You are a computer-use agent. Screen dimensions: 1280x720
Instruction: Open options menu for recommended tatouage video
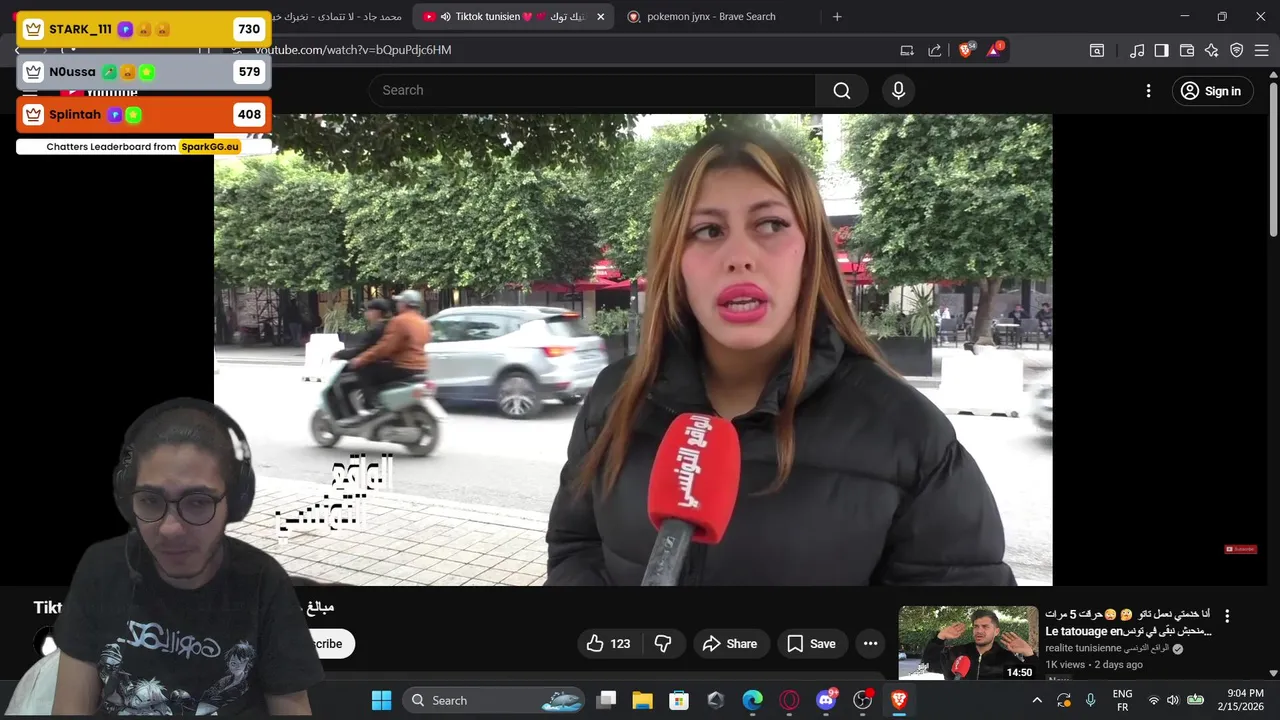click(x=1227, y=616)
